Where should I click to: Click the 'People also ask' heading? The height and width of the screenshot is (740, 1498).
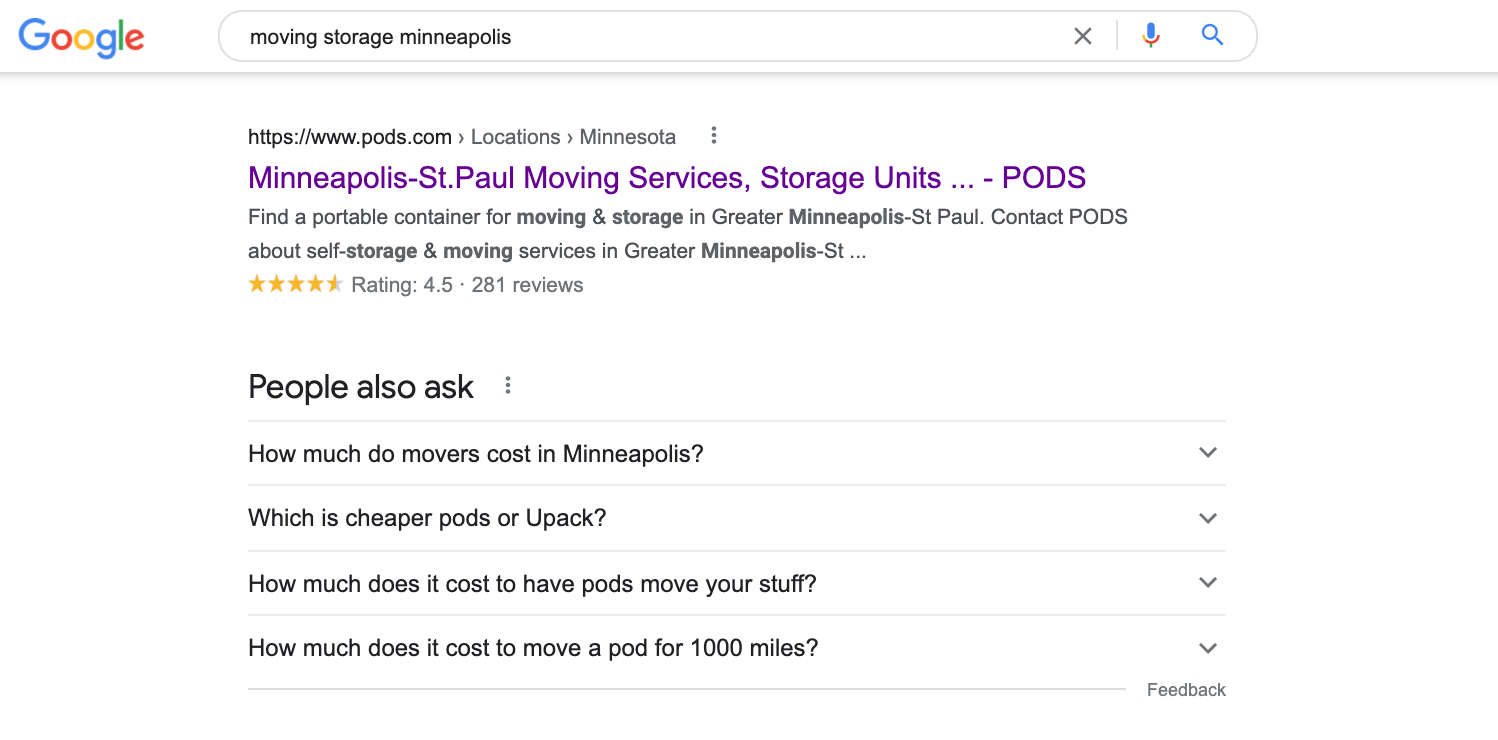[361, 387]
